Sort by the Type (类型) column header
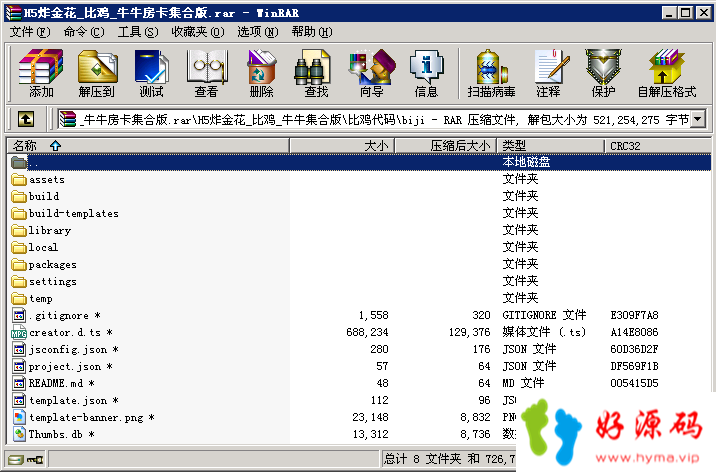716x472 pixels. pyautogui.click(x=551, y=146)
